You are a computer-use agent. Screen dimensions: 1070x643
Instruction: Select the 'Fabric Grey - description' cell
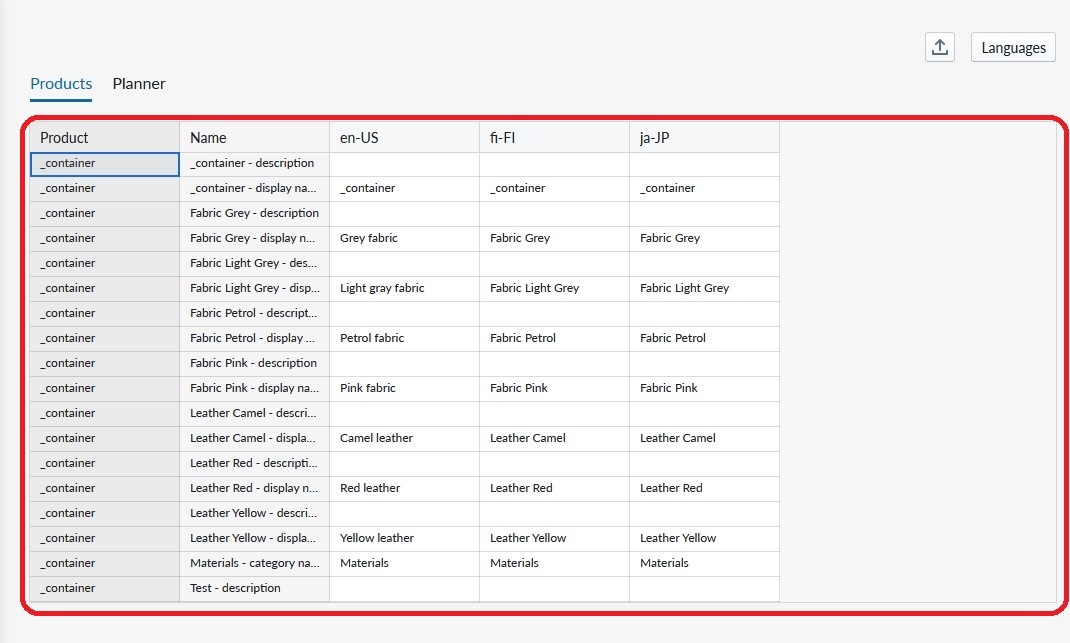click(255, 214)
